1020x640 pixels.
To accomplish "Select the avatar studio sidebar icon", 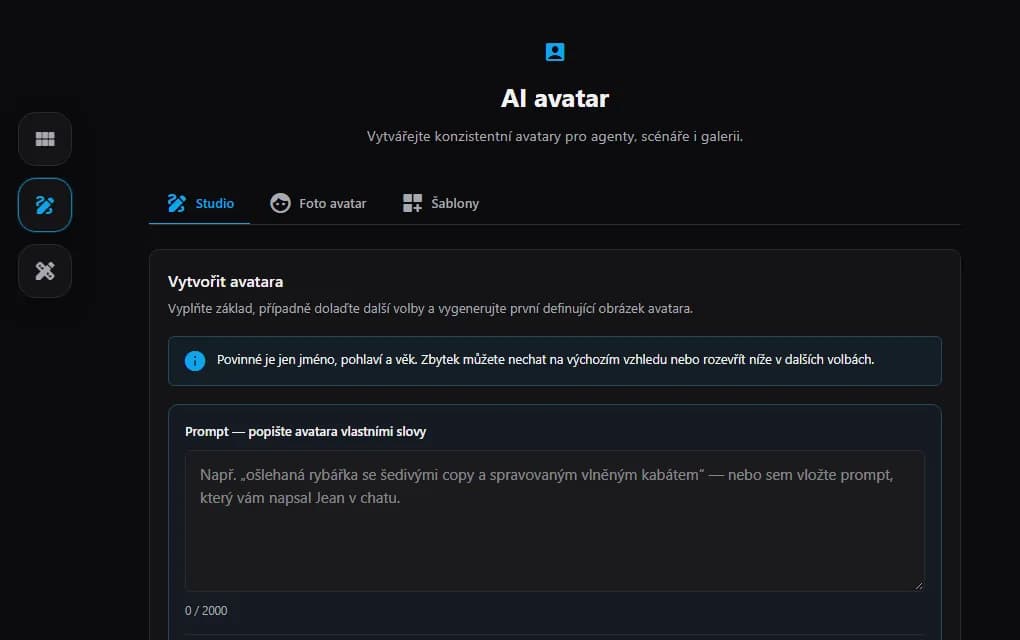I will point(45,205).
